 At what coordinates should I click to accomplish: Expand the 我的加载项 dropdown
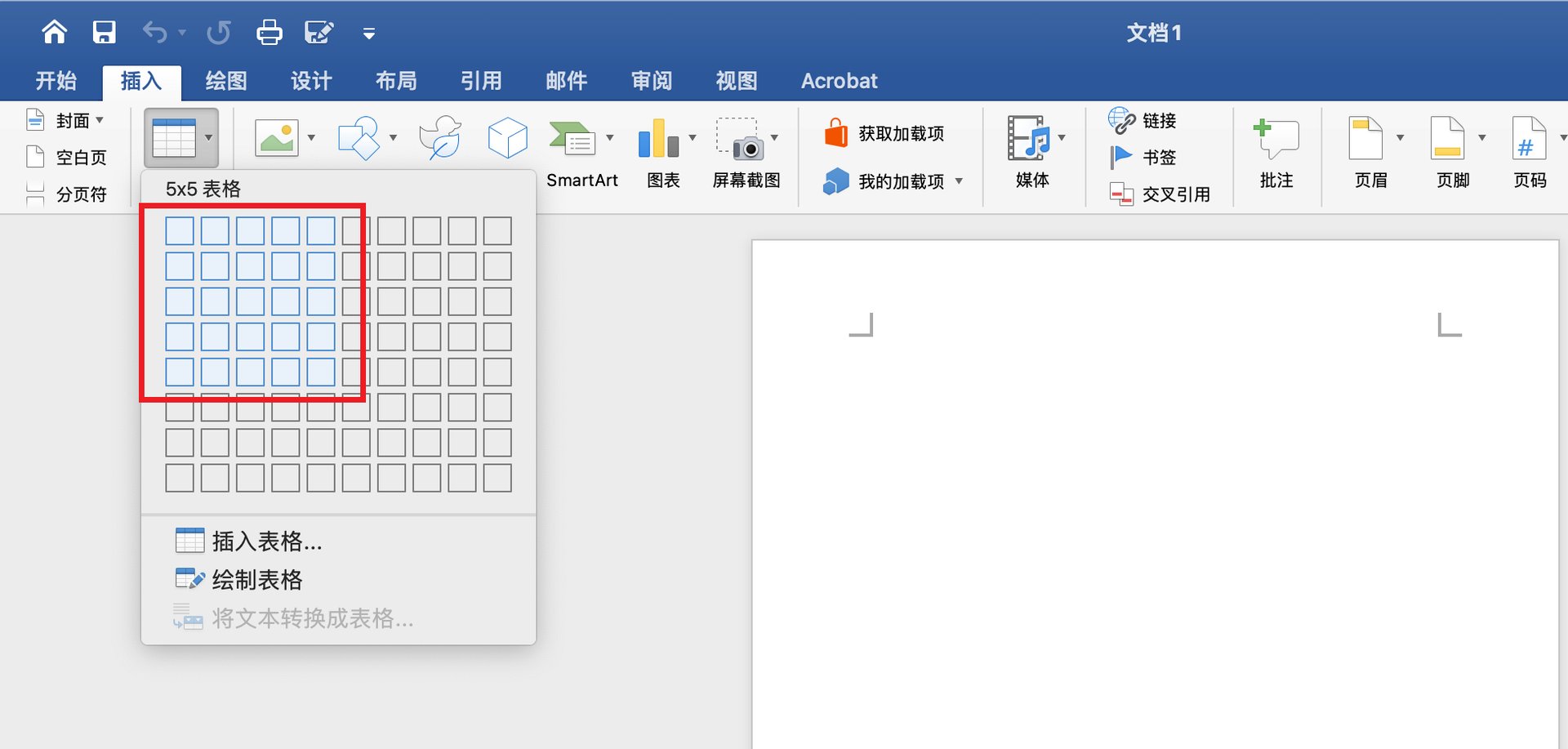pos(960,181)
